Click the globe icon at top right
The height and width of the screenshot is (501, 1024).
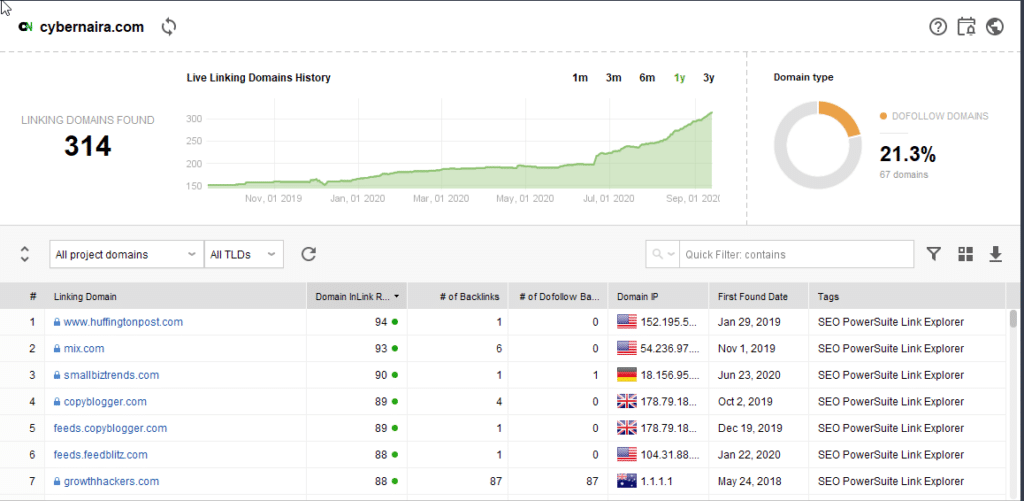click(995, 27)
